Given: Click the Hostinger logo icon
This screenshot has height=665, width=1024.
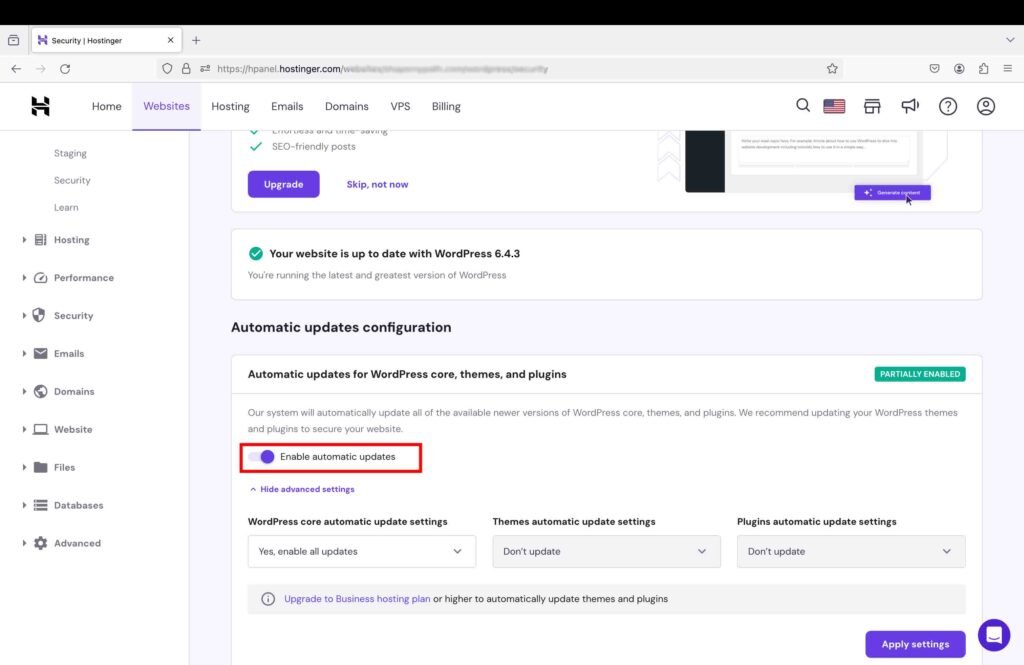Looking at the screenshot, I should pos(40,106).
